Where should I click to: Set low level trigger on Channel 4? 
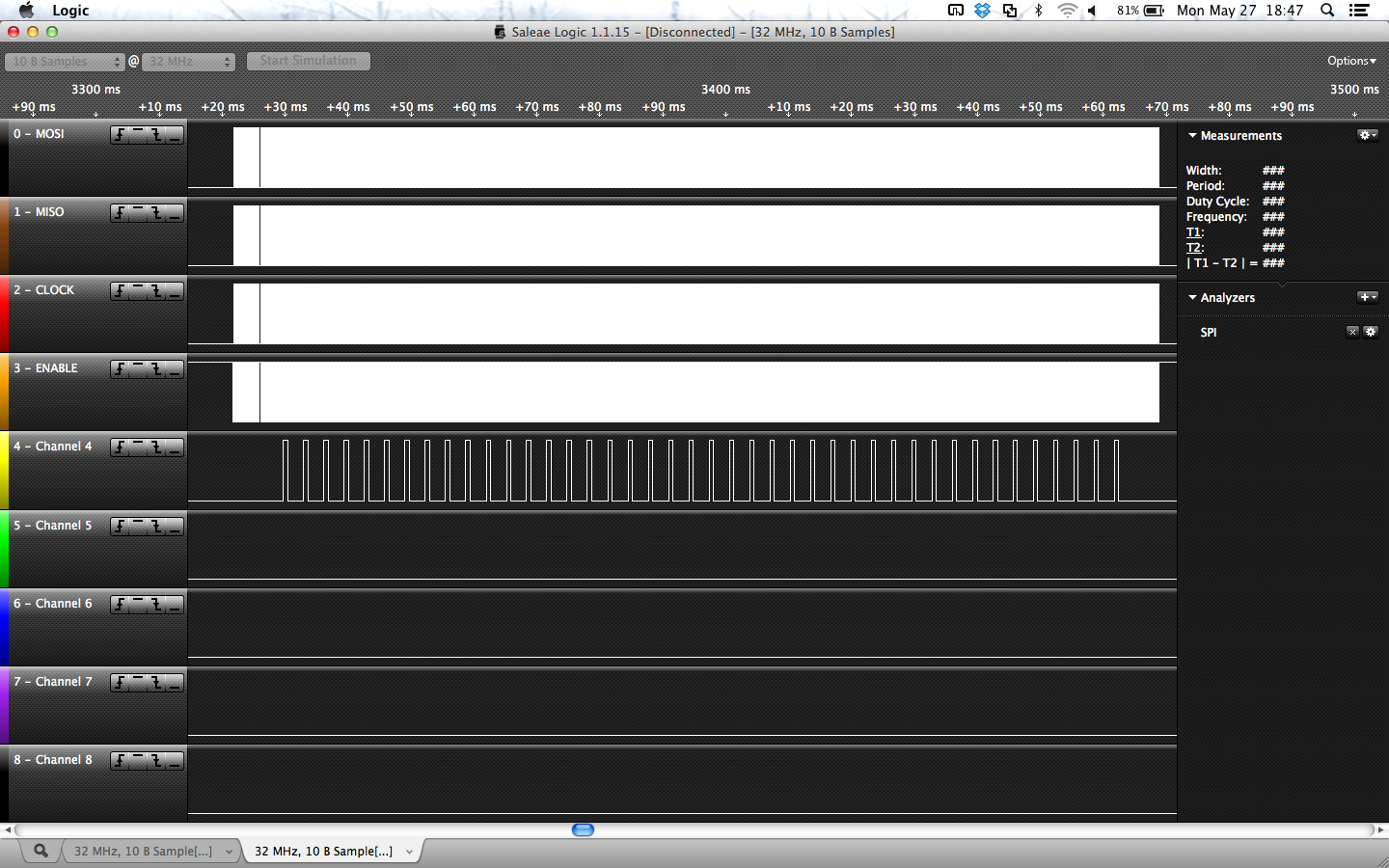tap(175, 448)
